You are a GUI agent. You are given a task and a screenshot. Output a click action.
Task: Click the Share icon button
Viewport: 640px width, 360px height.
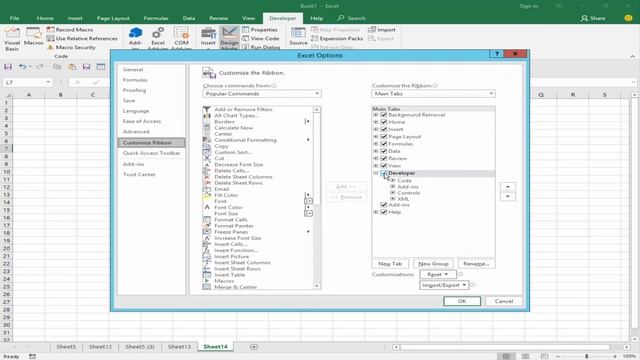pyautogui.click(x=593, y=18)
